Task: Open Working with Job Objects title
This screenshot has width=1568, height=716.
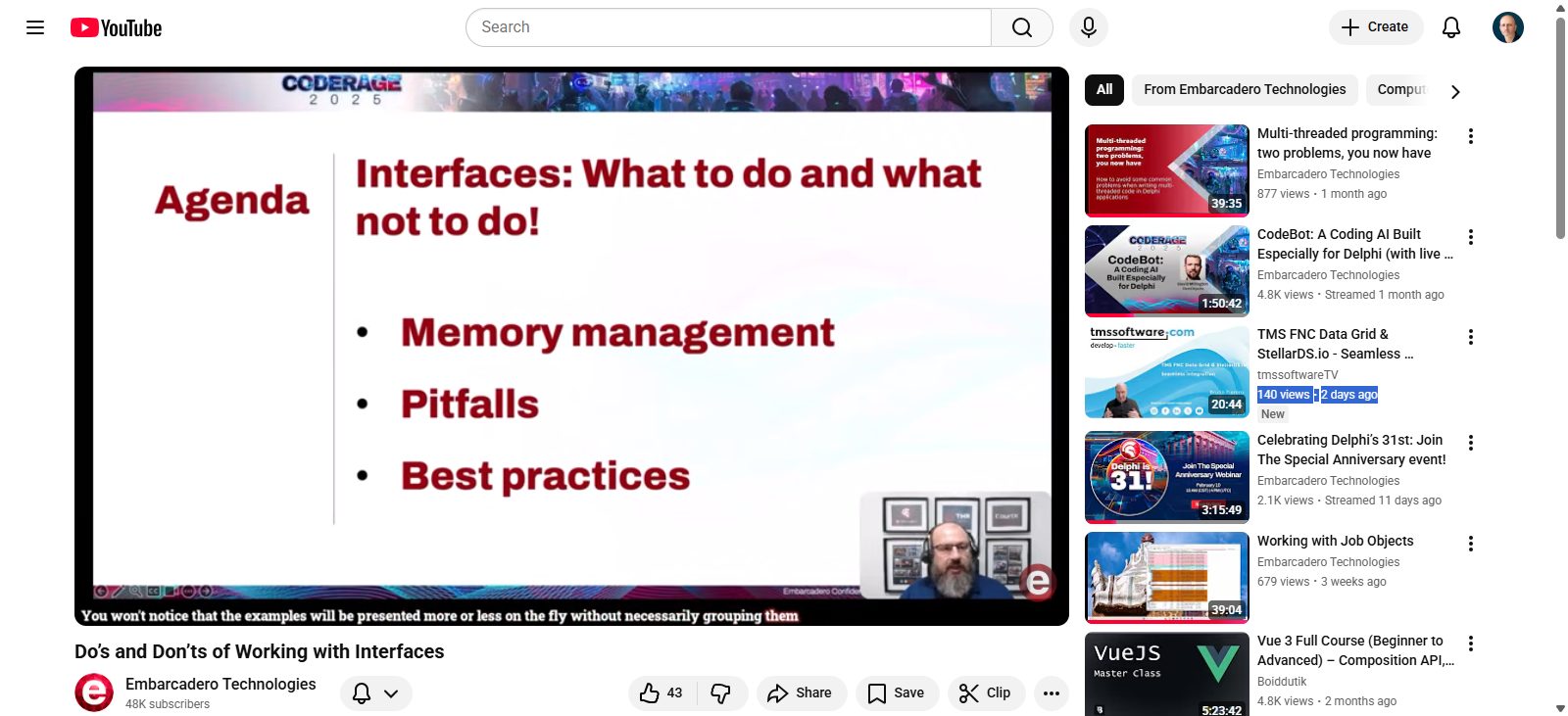Action: pos(1336,541)
